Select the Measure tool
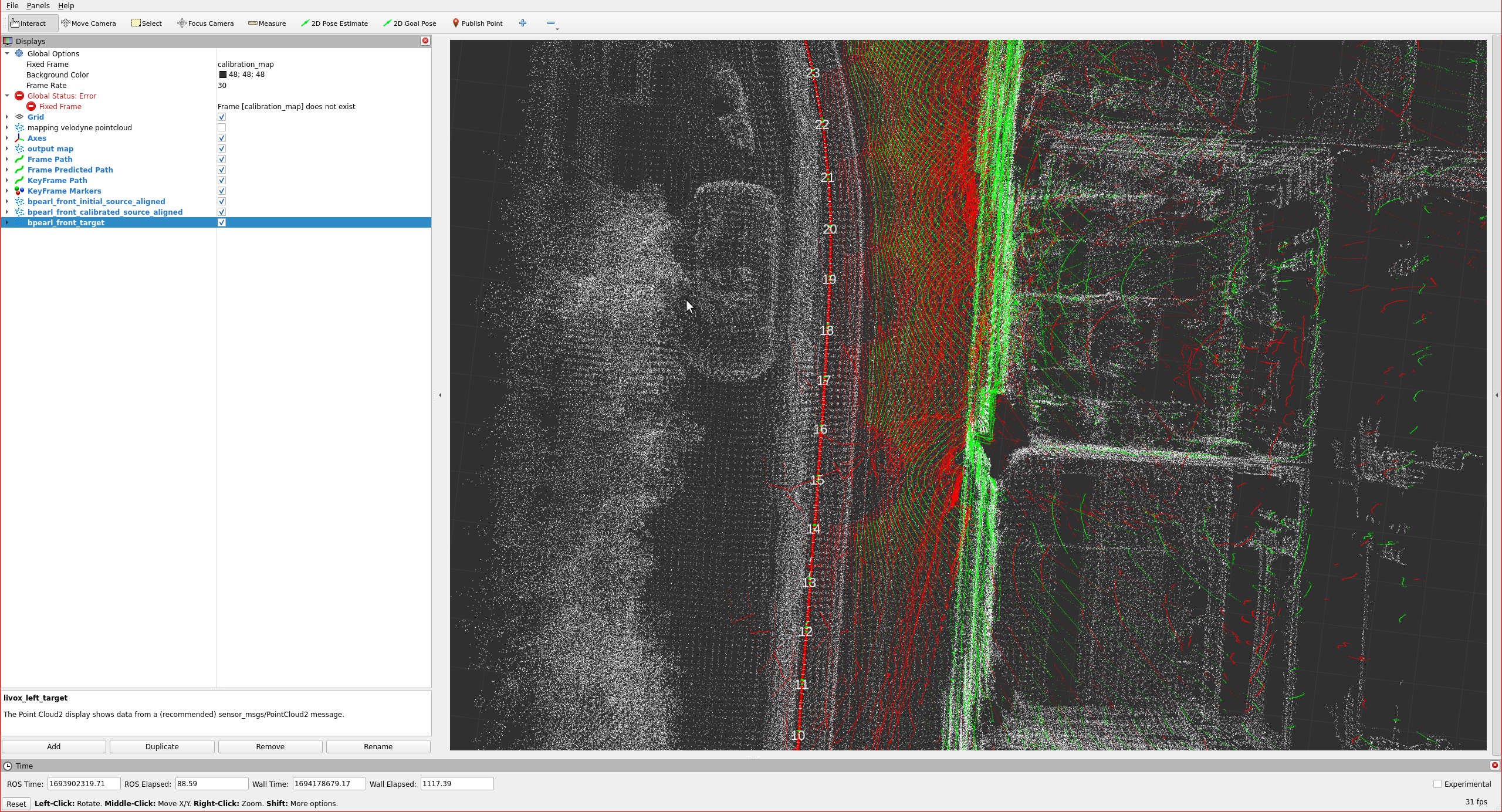 tap(267, 23)
